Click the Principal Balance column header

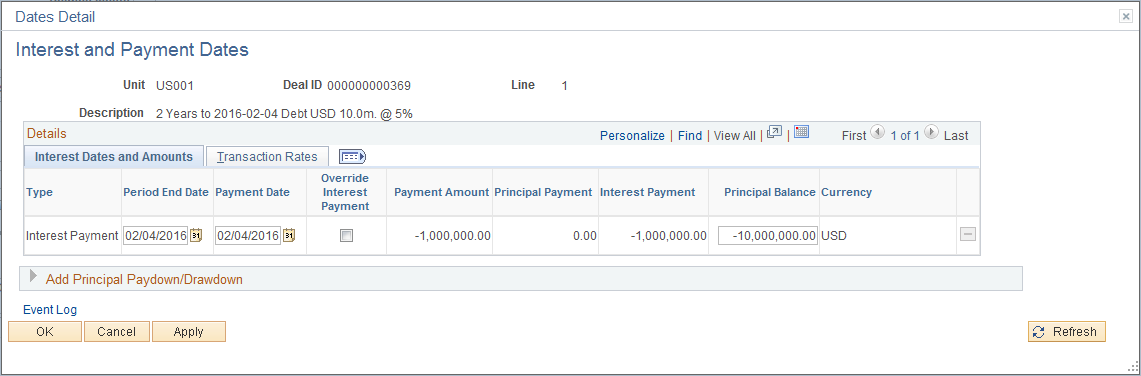[x=770, y=192]
